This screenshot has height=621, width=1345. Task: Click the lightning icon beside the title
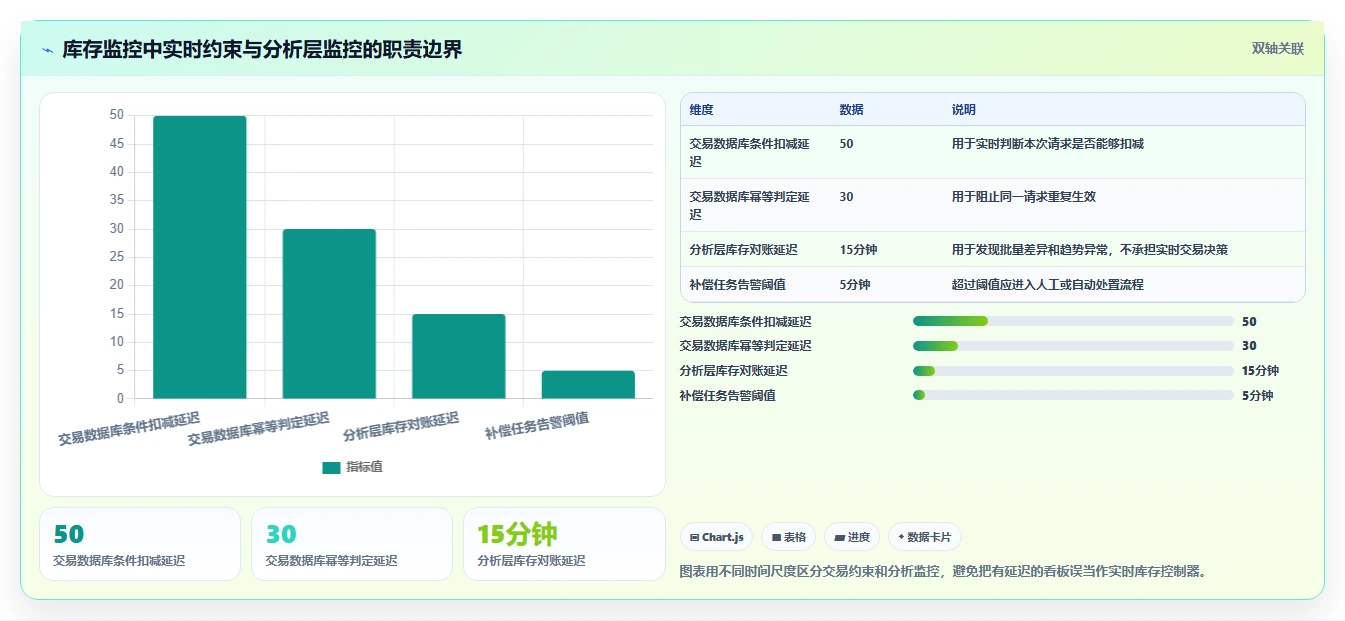(47, 50)
